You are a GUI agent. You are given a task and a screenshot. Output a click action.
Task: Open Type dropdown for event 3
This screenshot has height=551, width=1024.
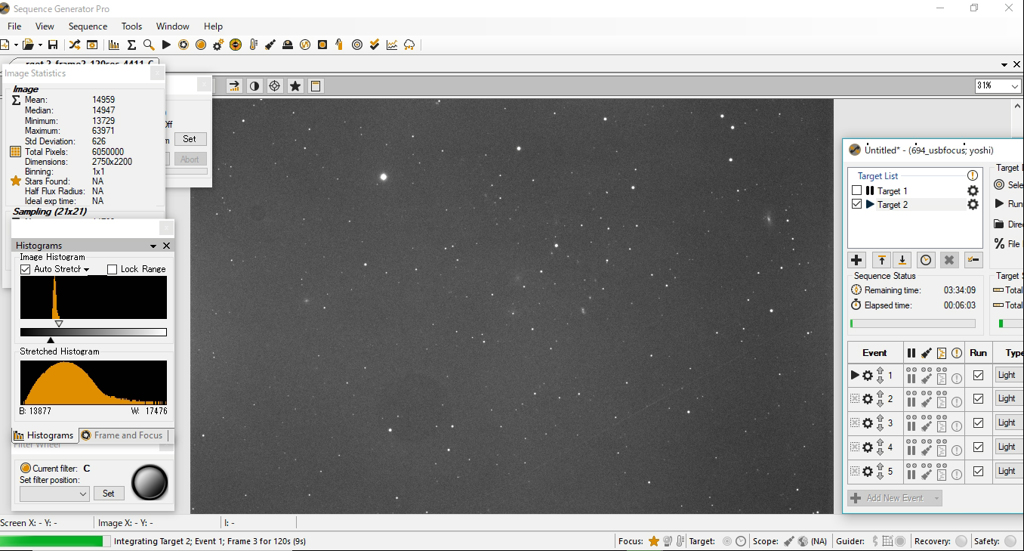click(x=1008, y=423)
